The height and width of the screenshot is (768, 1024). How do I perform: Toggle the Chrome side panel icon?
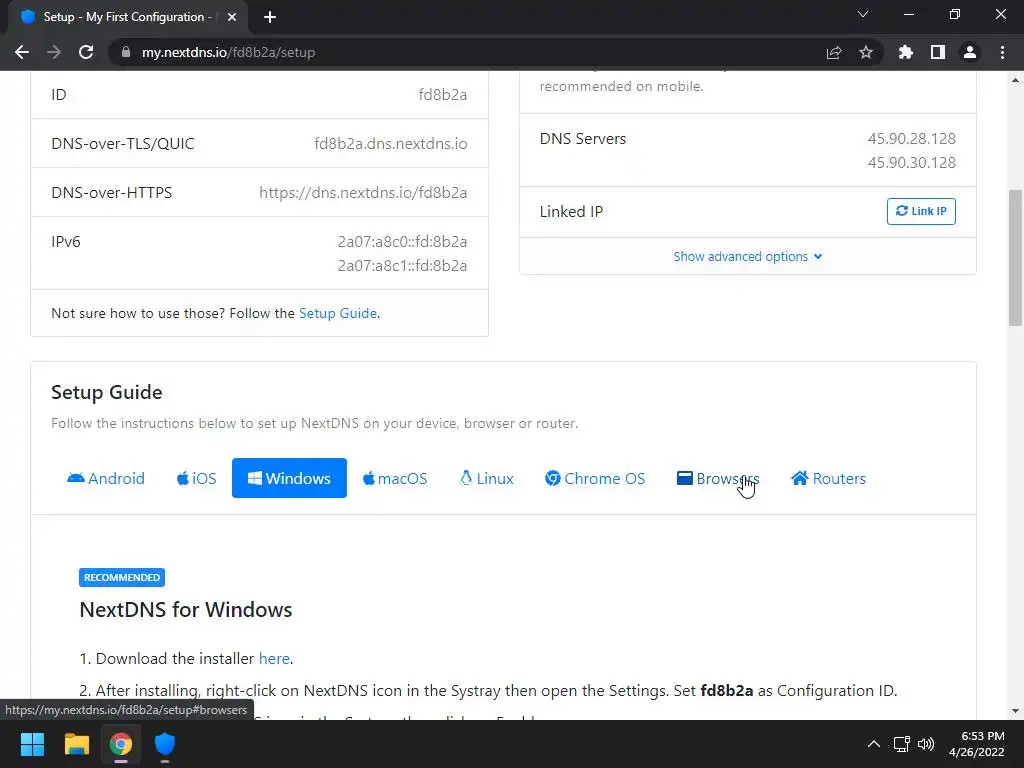pyautogui.click(x=938, y=52)
